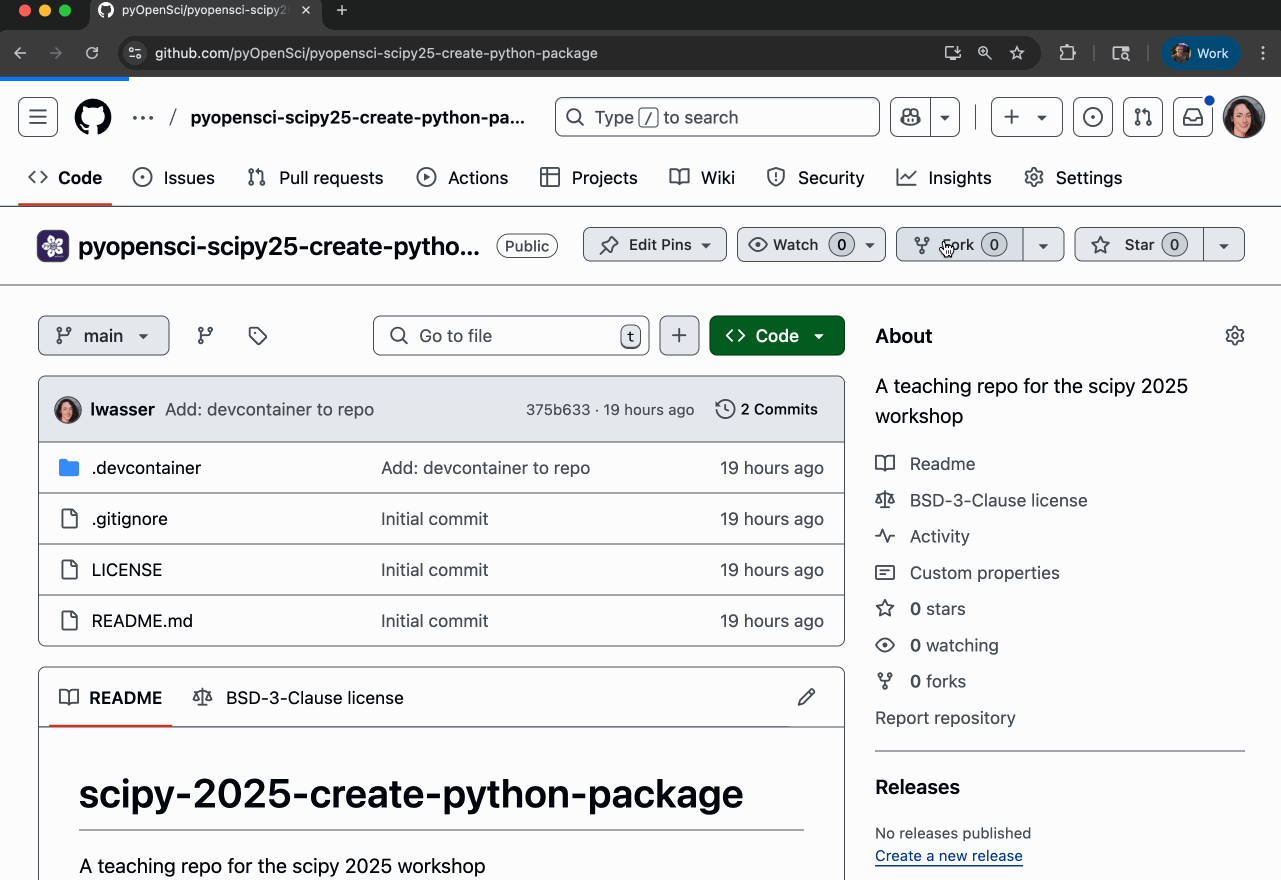Click the Copilot icon in header
1281x880 pixels.
point(910,117)
